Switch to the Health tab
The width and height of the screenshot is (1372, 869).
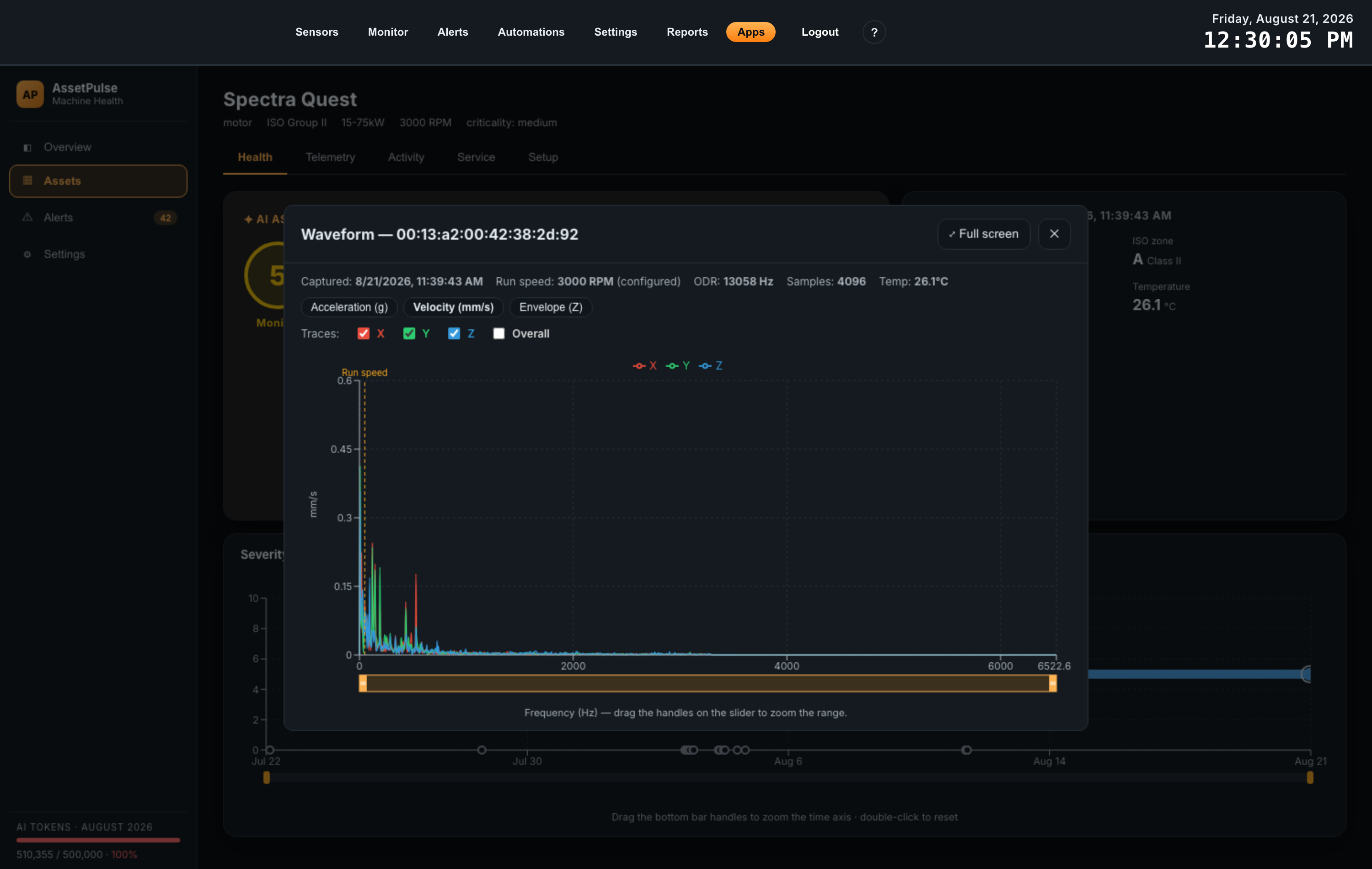pyautogui.click(x=255, y=157)
